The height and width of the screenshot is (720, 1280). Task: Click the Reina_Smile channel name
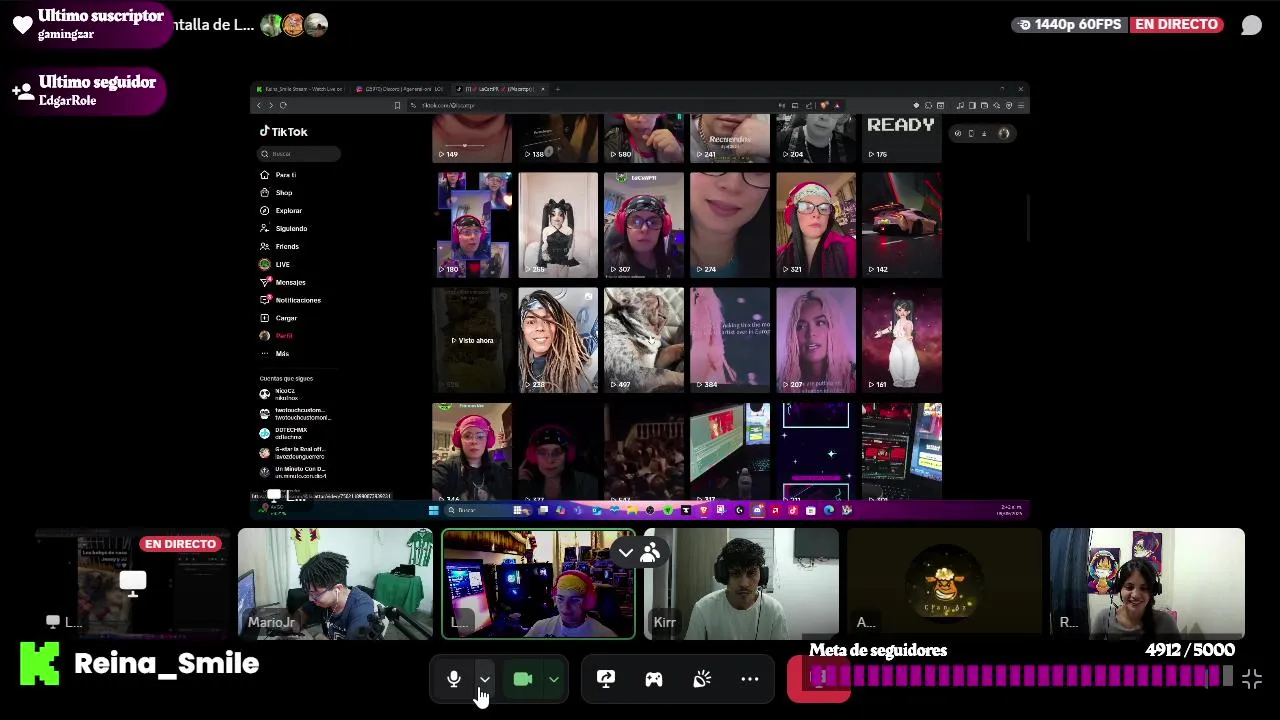coord(166,664)
